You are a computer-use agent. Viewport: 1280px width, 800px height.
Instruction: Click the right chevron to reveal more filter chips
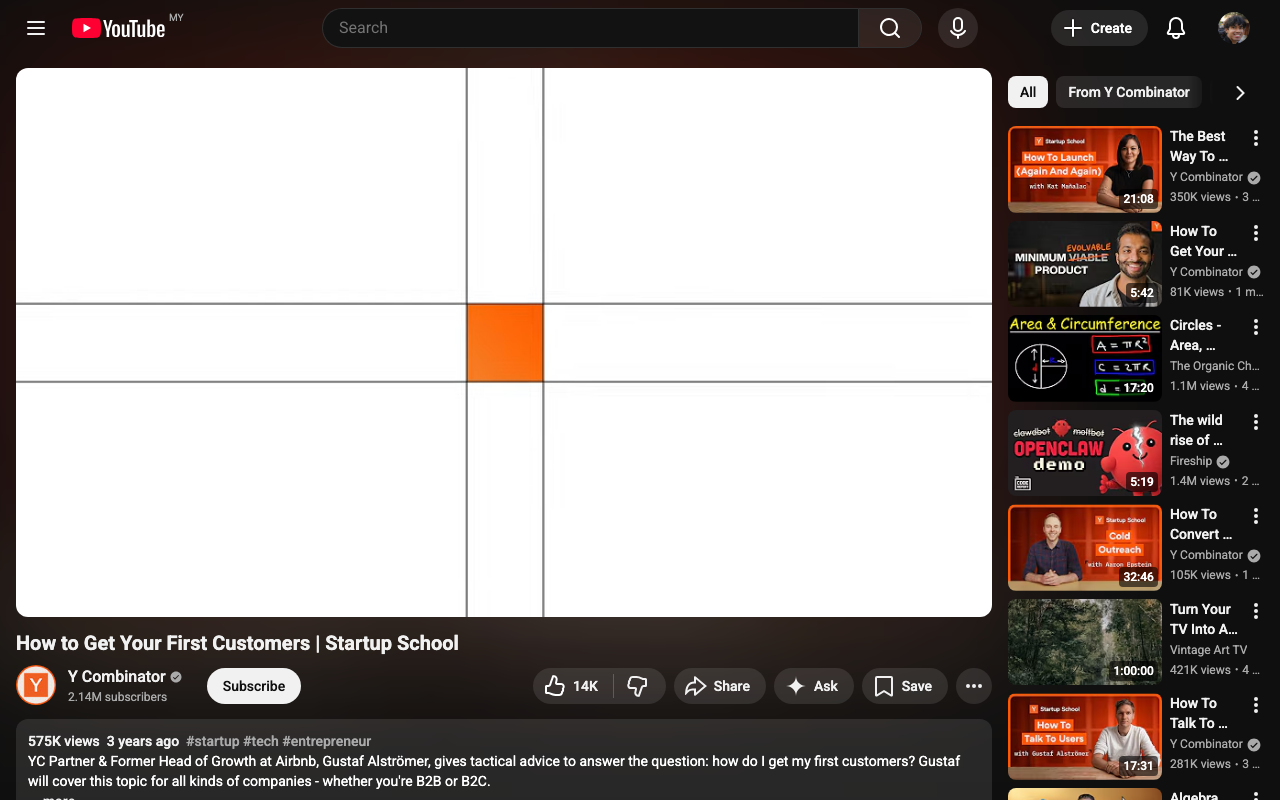click(1240, 92)
